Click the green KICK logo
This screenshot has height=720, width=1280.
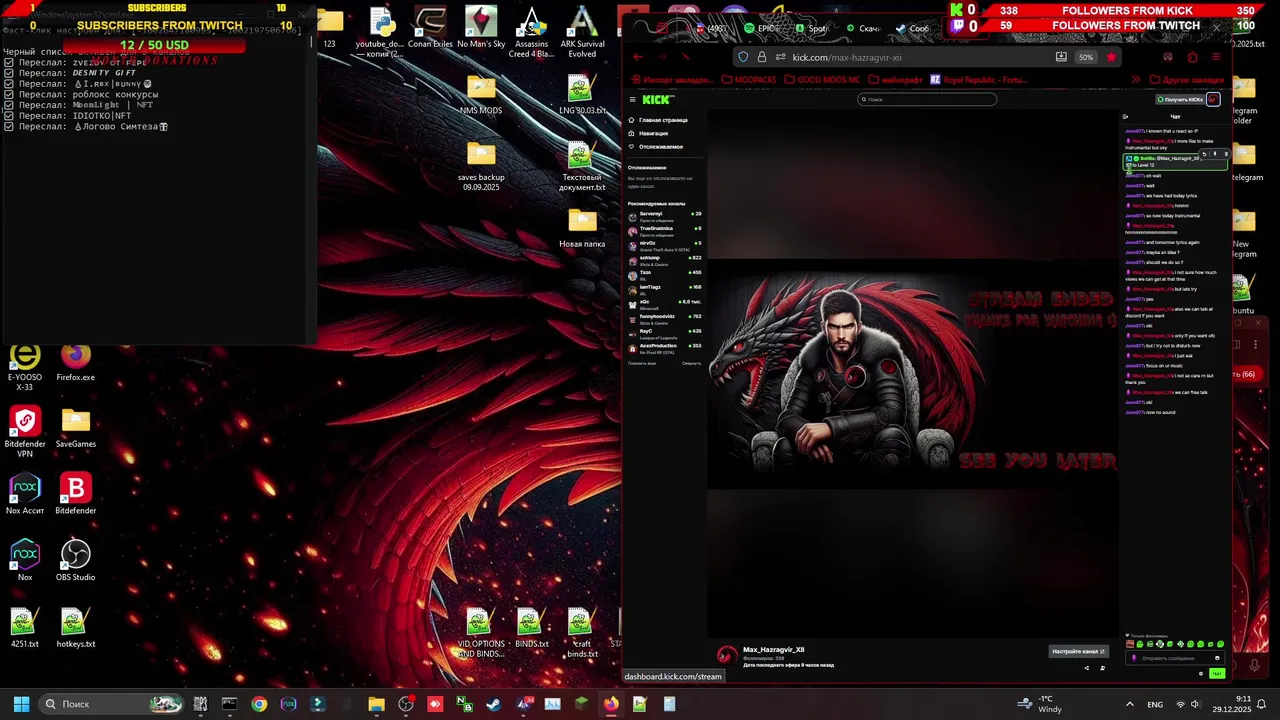click(x=658, y=99)
